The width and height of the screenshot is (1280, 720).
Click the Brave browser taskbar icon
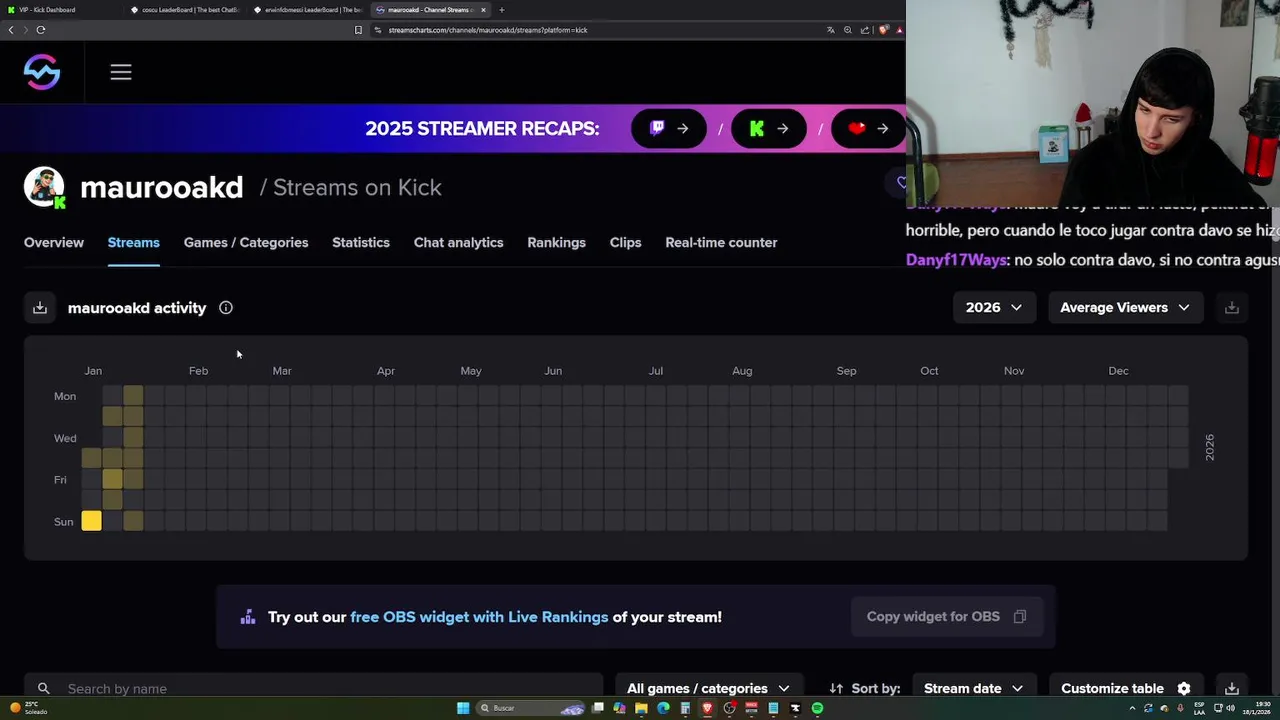[707, 708]
